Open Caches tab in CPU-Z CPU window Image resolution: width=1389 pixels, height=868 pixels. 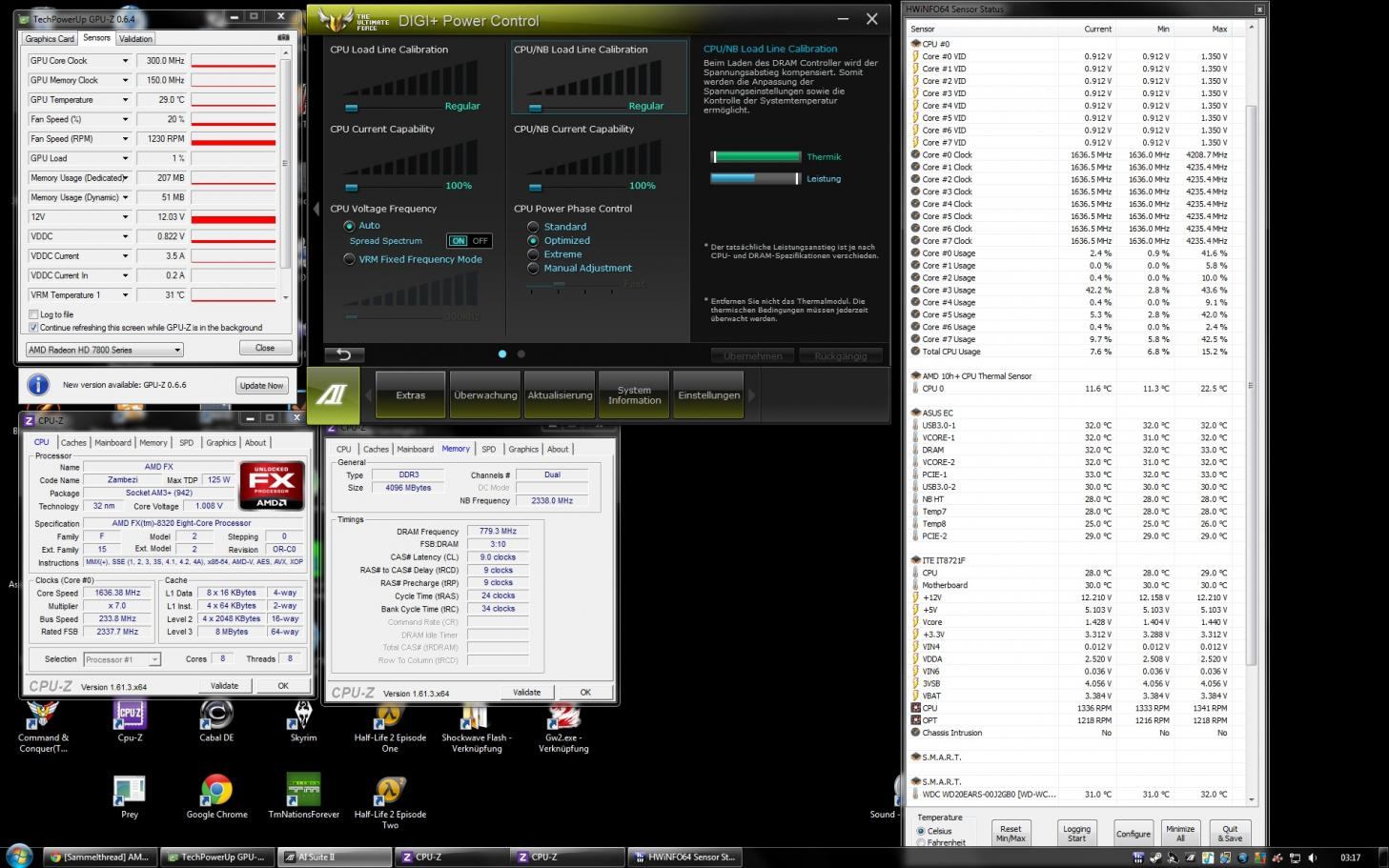(73, 442)
